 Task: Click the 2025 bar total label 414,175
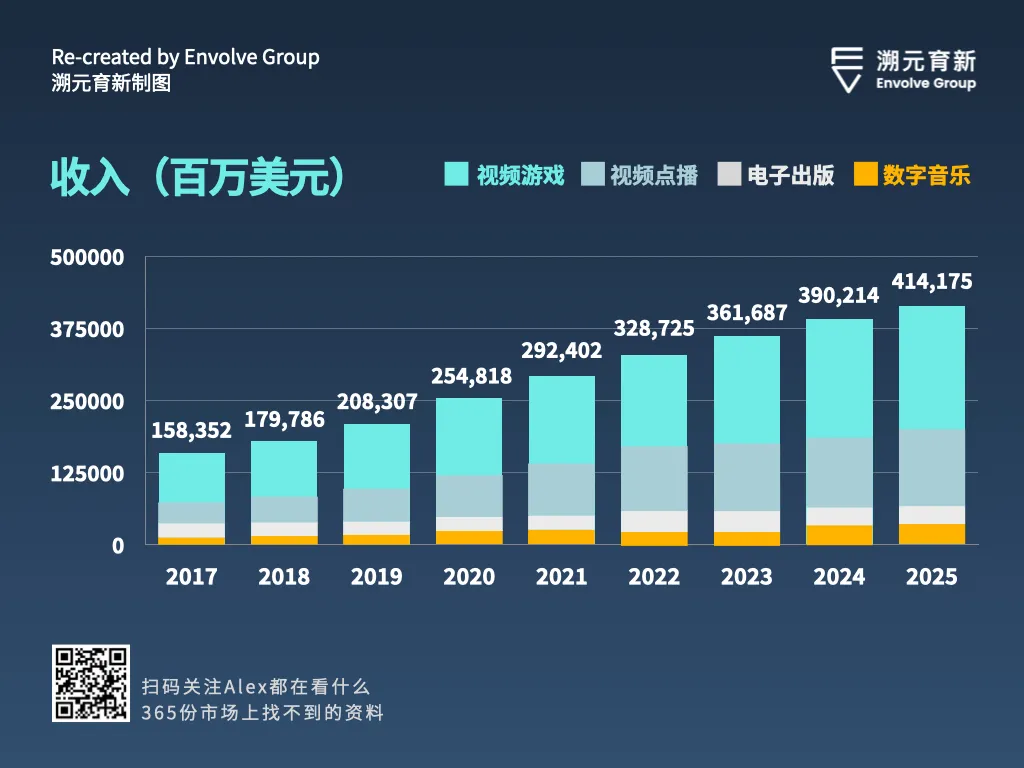(932, 281)
